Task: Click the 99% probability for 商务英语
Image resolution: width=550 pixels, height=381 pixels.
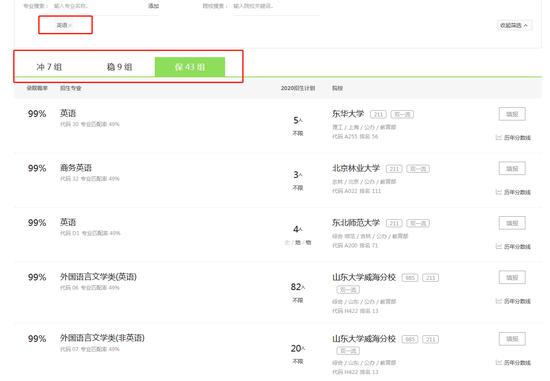Action: 37,168
